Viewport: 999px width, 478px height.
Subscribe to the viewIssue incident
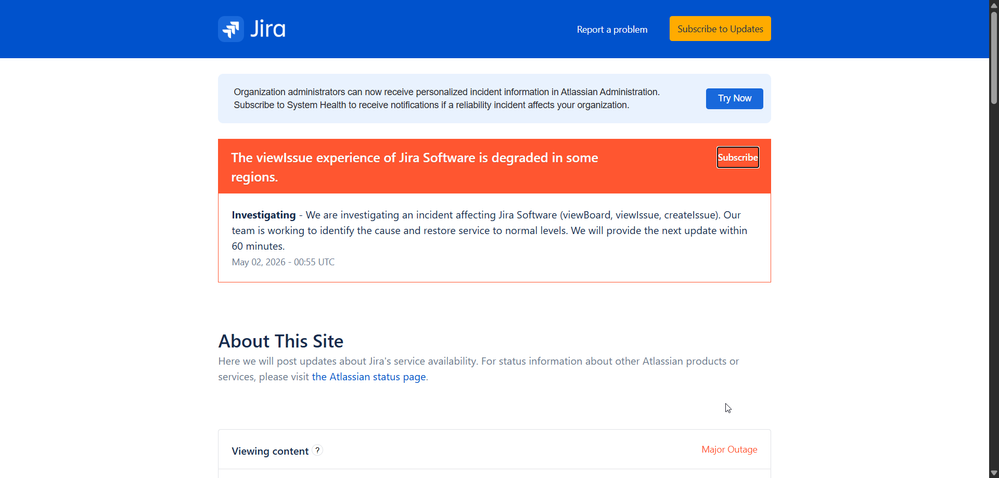point(738,157)
